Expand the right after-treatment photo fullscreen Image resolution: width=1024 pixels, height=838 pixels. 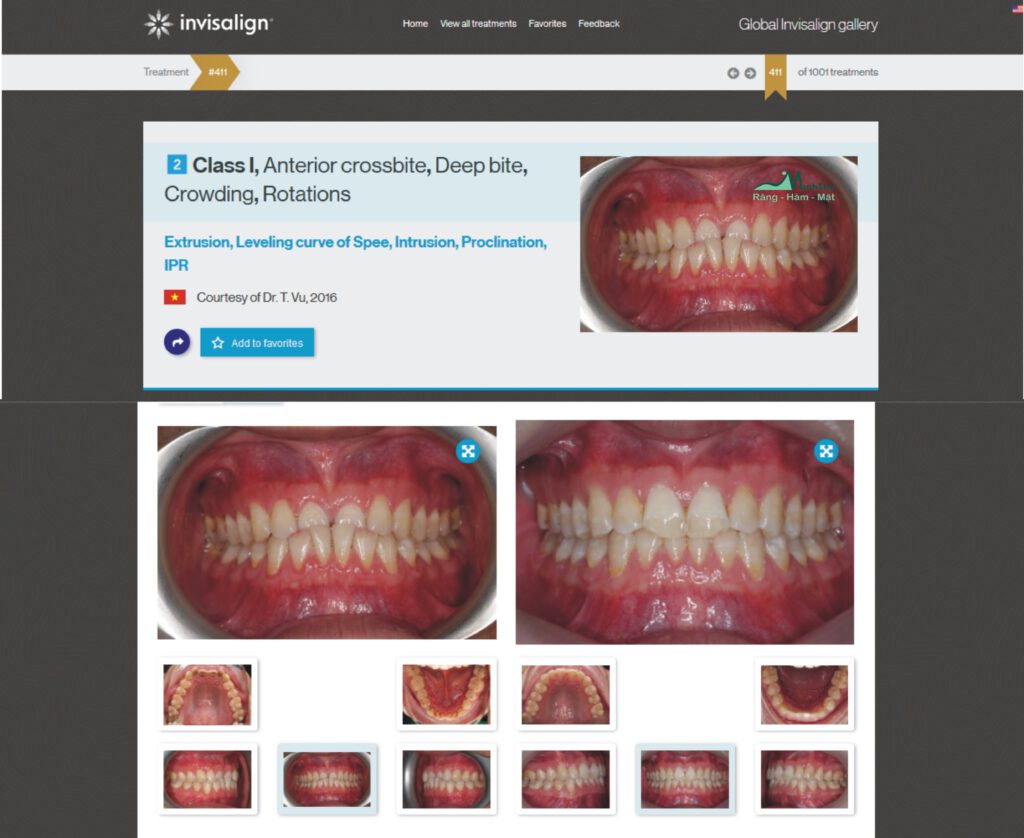(x=825, y=451)
